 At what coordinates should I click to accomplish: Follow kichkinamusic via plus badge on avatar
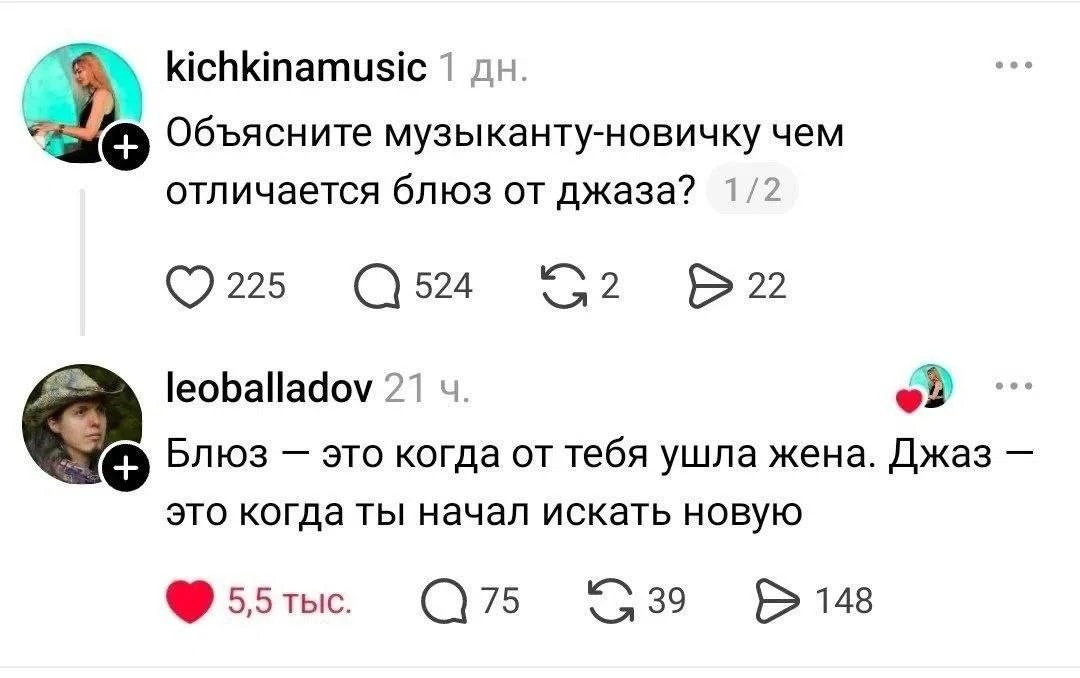(125, 148)
